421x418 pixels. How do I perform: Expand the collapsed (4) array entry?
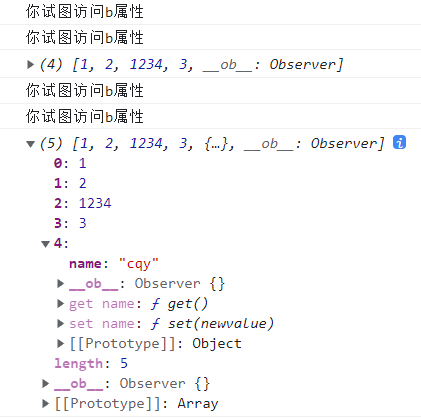coord(30,64)
